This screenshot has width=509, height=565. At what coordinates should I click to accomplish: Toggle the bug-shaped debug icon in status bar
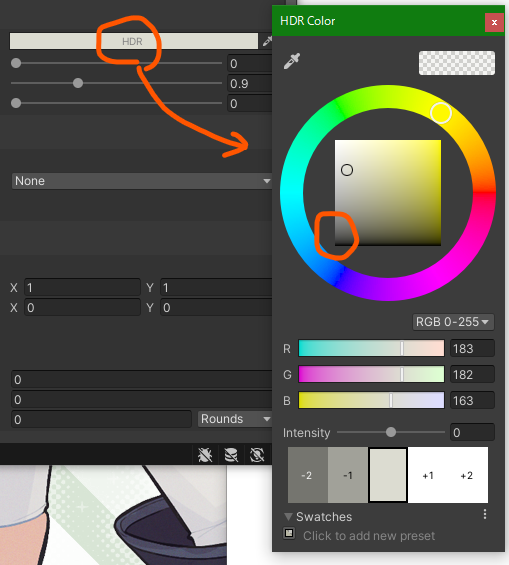[x=205, y=455]
